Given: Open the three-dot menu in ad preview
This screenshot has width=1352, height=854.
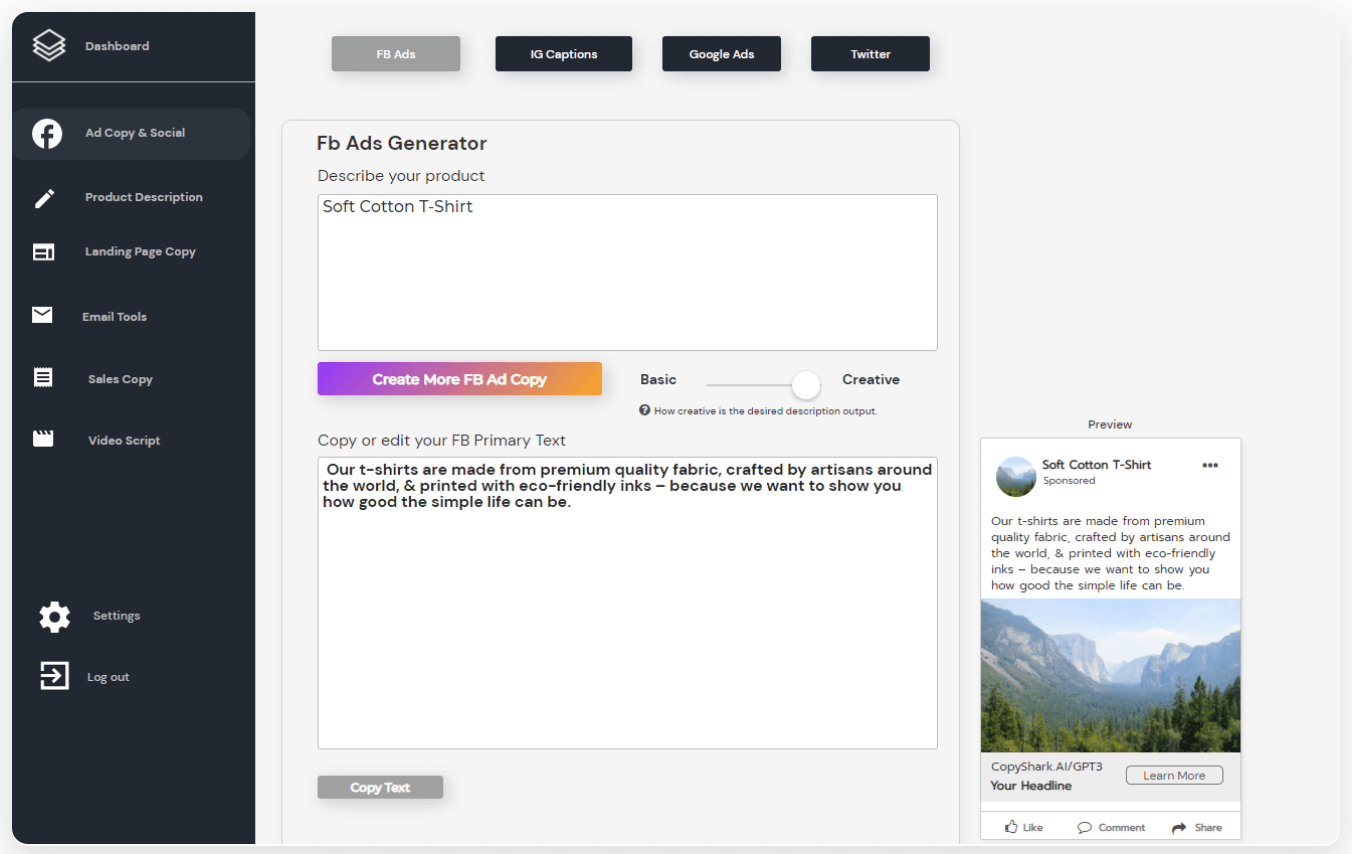Looking at the screenshot, I should [x=1210, y=465].
